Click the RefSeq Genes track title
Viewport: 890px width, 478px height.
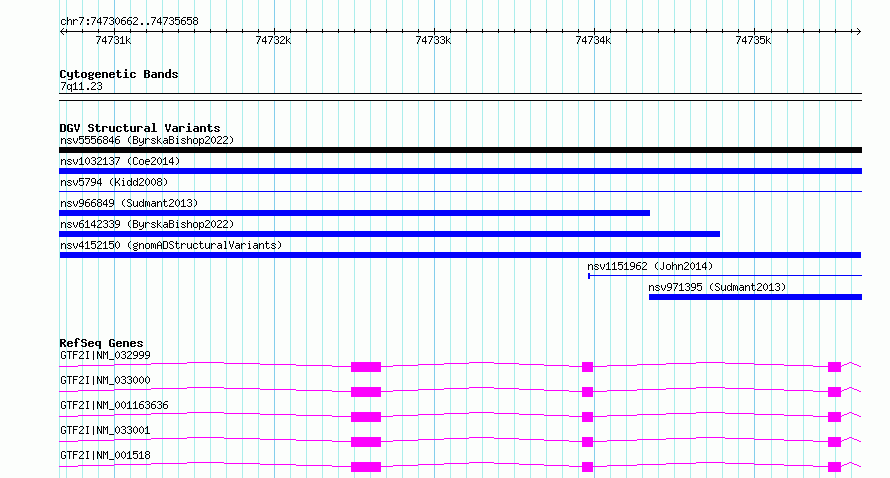point(101,343)
